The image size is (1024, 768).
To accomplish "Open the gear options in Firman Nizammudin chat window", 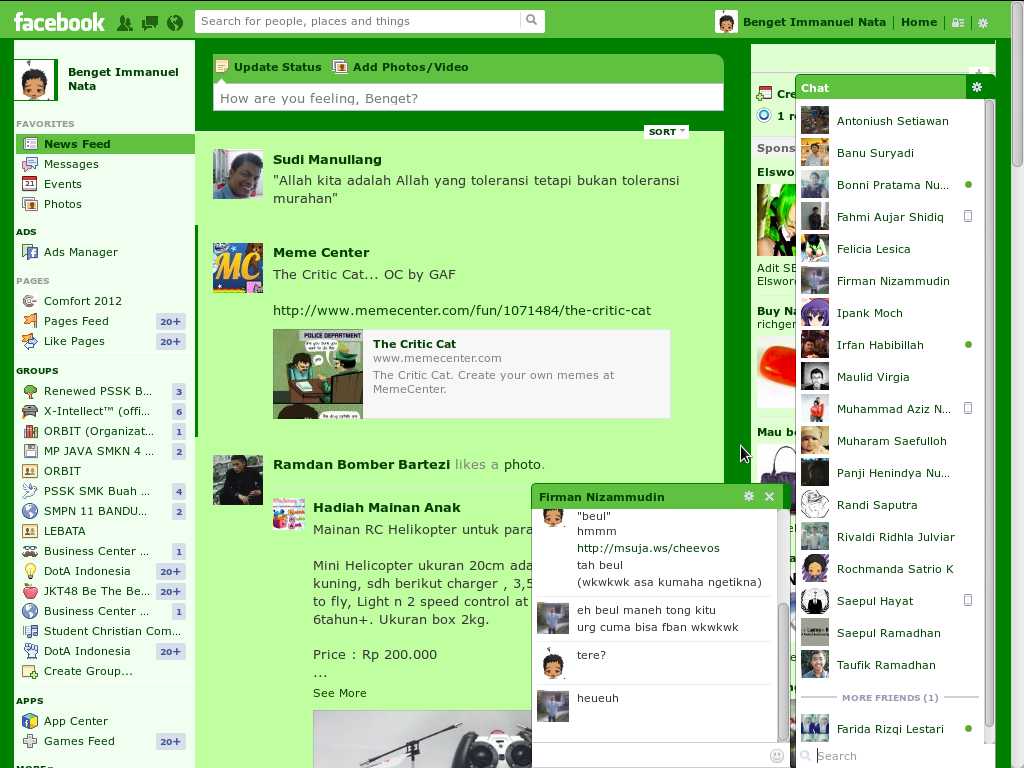I will click(748, 496).
